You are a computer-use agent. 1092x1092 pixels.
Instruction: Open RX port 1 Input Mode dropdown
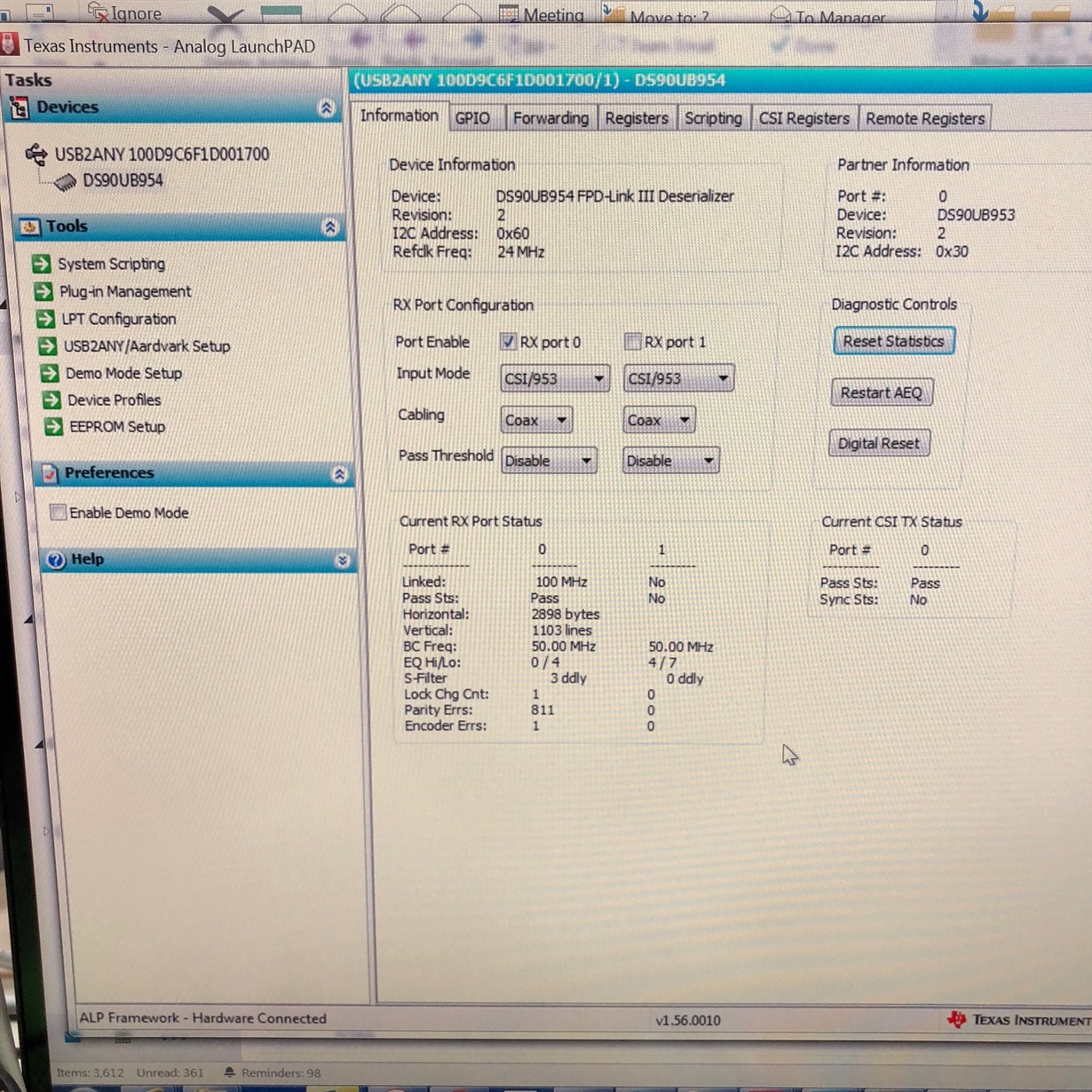pos(679,379)
